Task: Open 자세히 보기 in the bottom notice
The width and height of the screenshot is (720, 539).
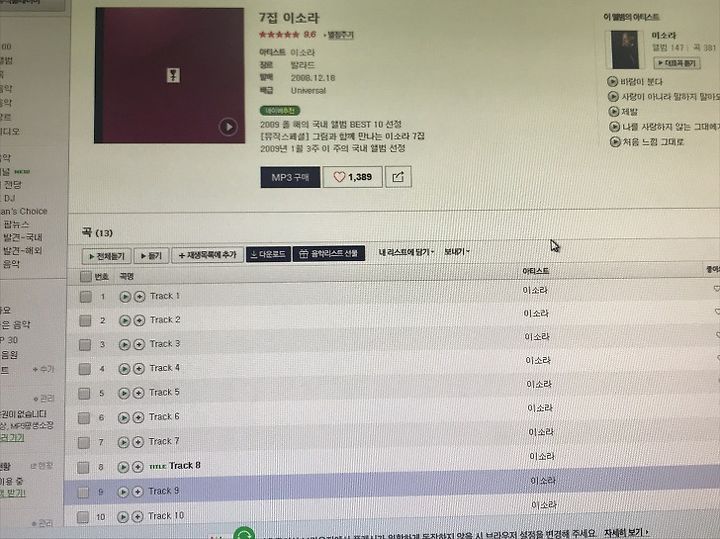Action: tap(626, 533)
